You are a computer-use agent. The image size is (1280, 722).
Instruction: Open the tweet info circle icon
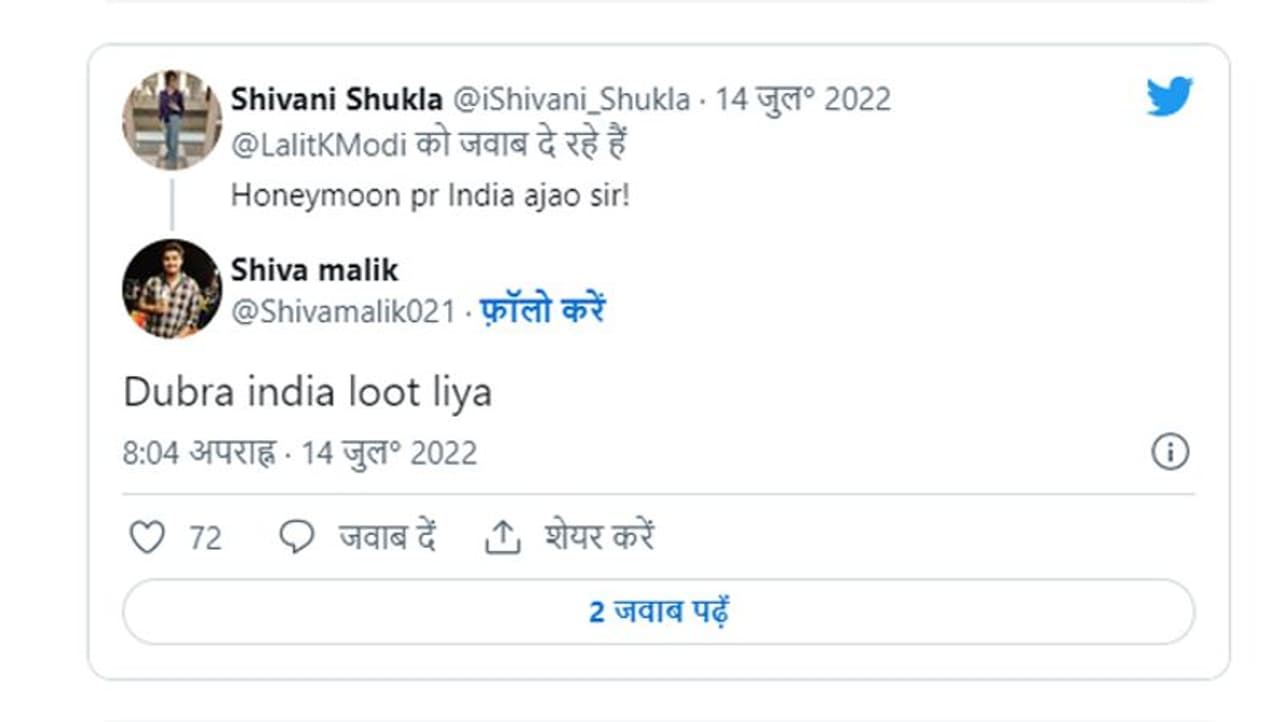(1170, 452)
